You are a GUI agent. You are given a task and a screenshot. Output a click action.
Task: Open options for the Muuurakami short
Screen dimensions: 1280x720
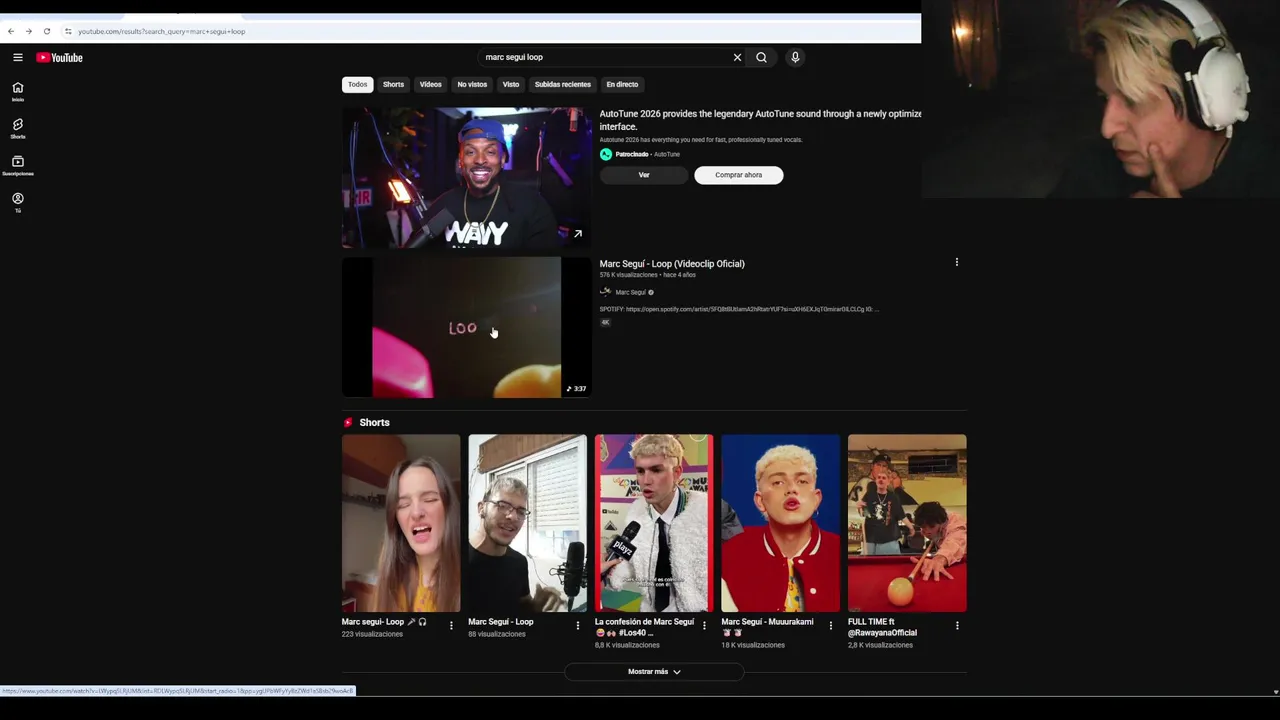[830, 626]
